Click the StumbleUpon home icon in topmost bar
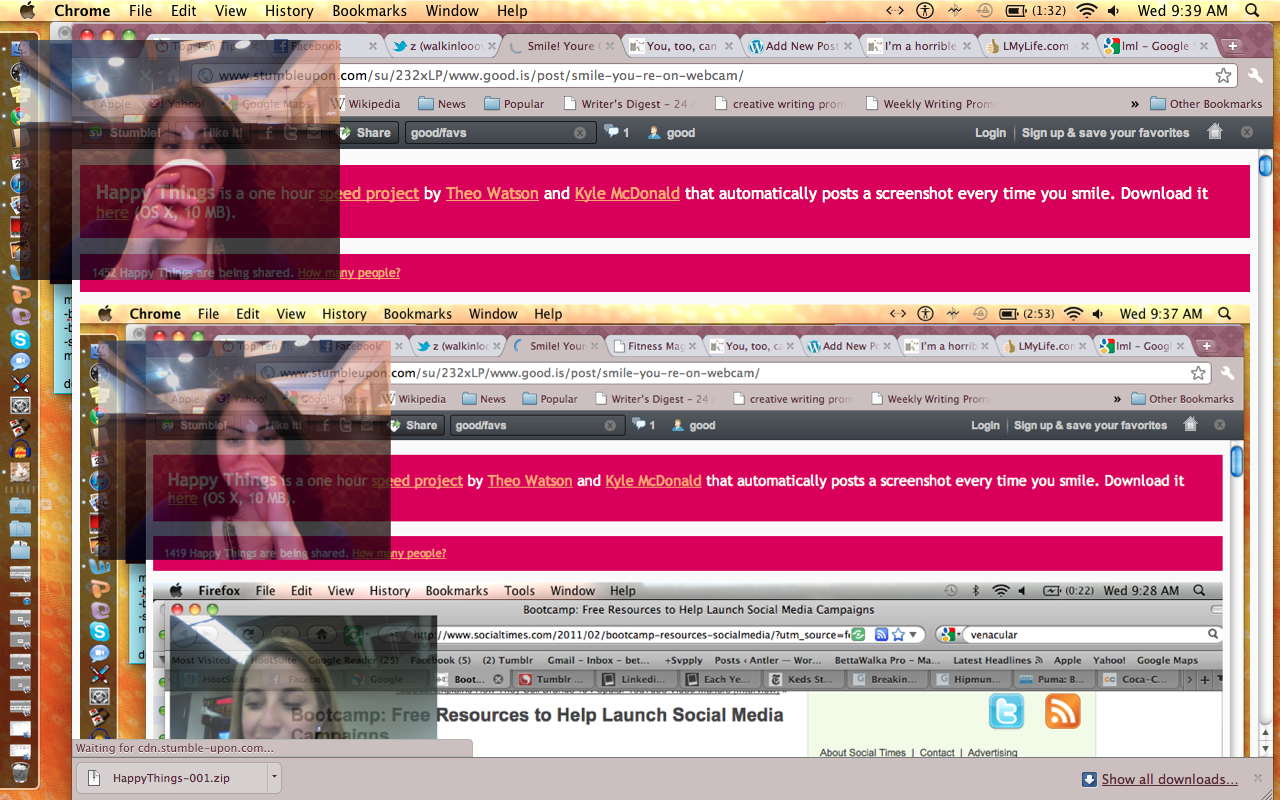Image resolution: width=1280 pixels, height=800 pixels. click(x=1215, y=132)
